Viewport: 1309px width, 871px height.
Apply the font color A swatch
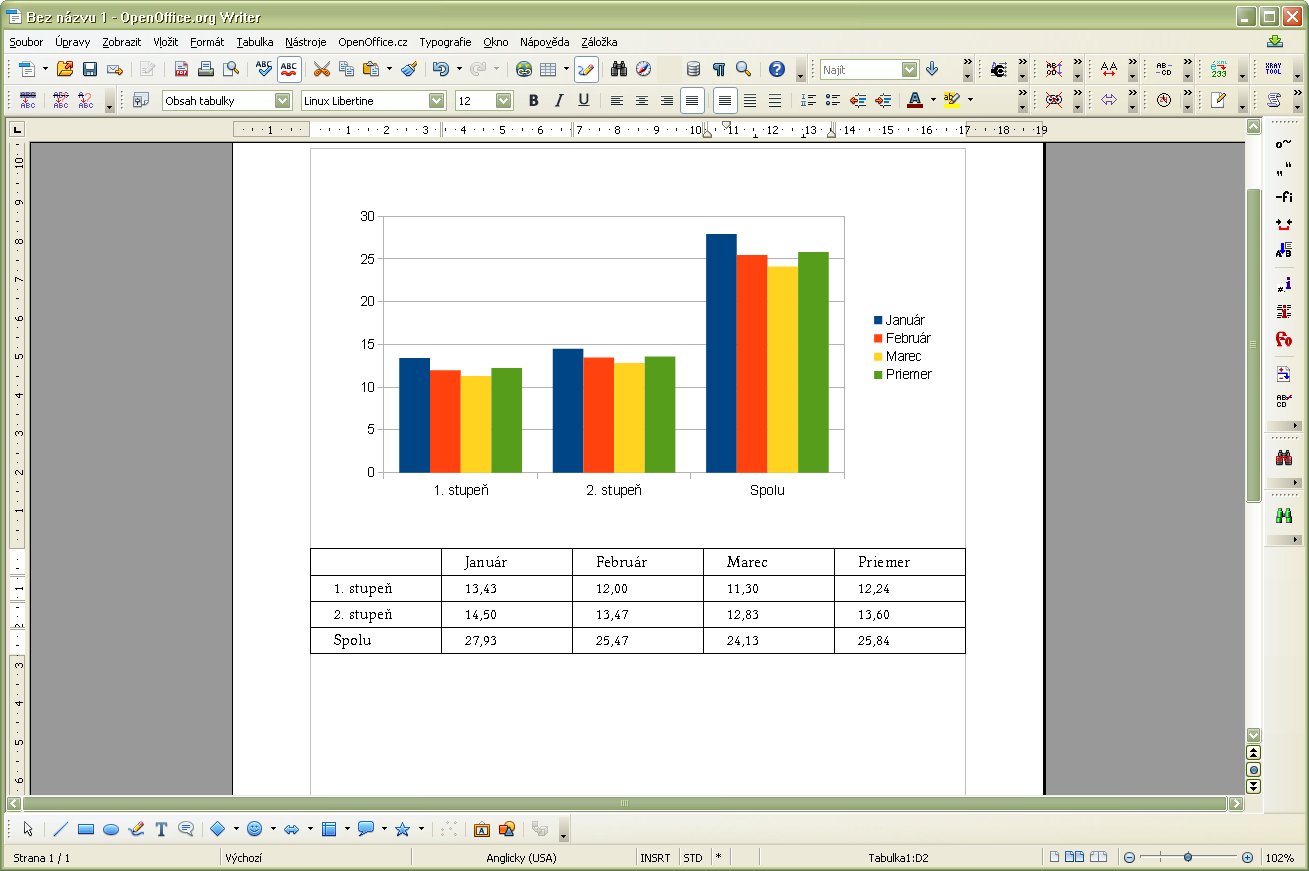point(914,100)
